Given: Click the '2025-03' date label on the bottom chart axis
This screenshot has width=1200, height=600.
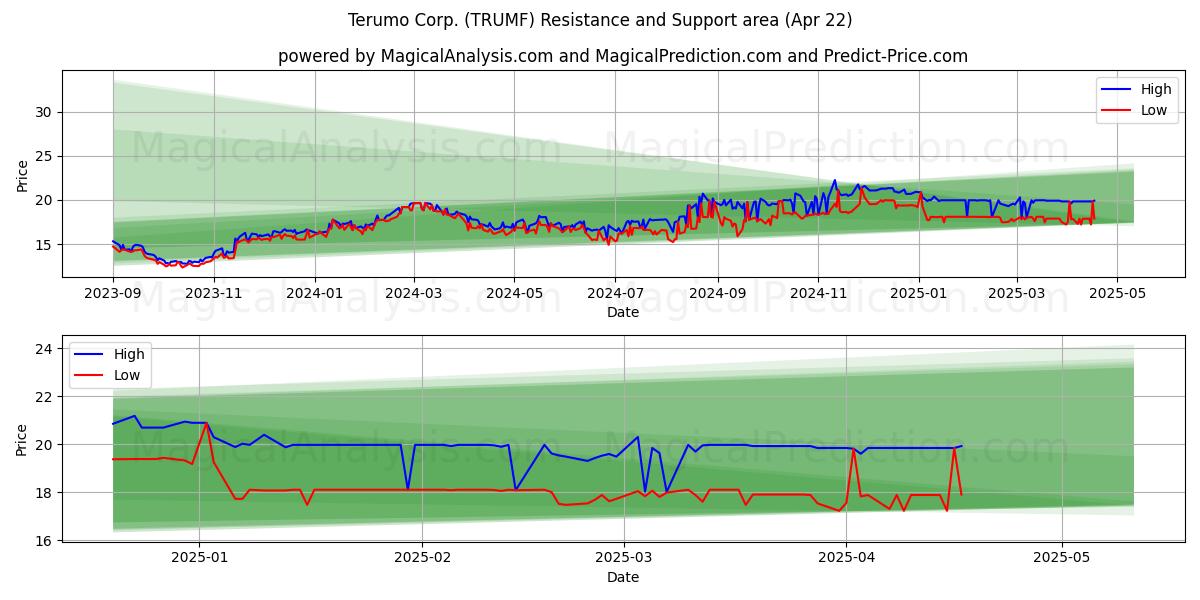Looking at the screenshot, I should pyautogui.click(x=624, y=559).
